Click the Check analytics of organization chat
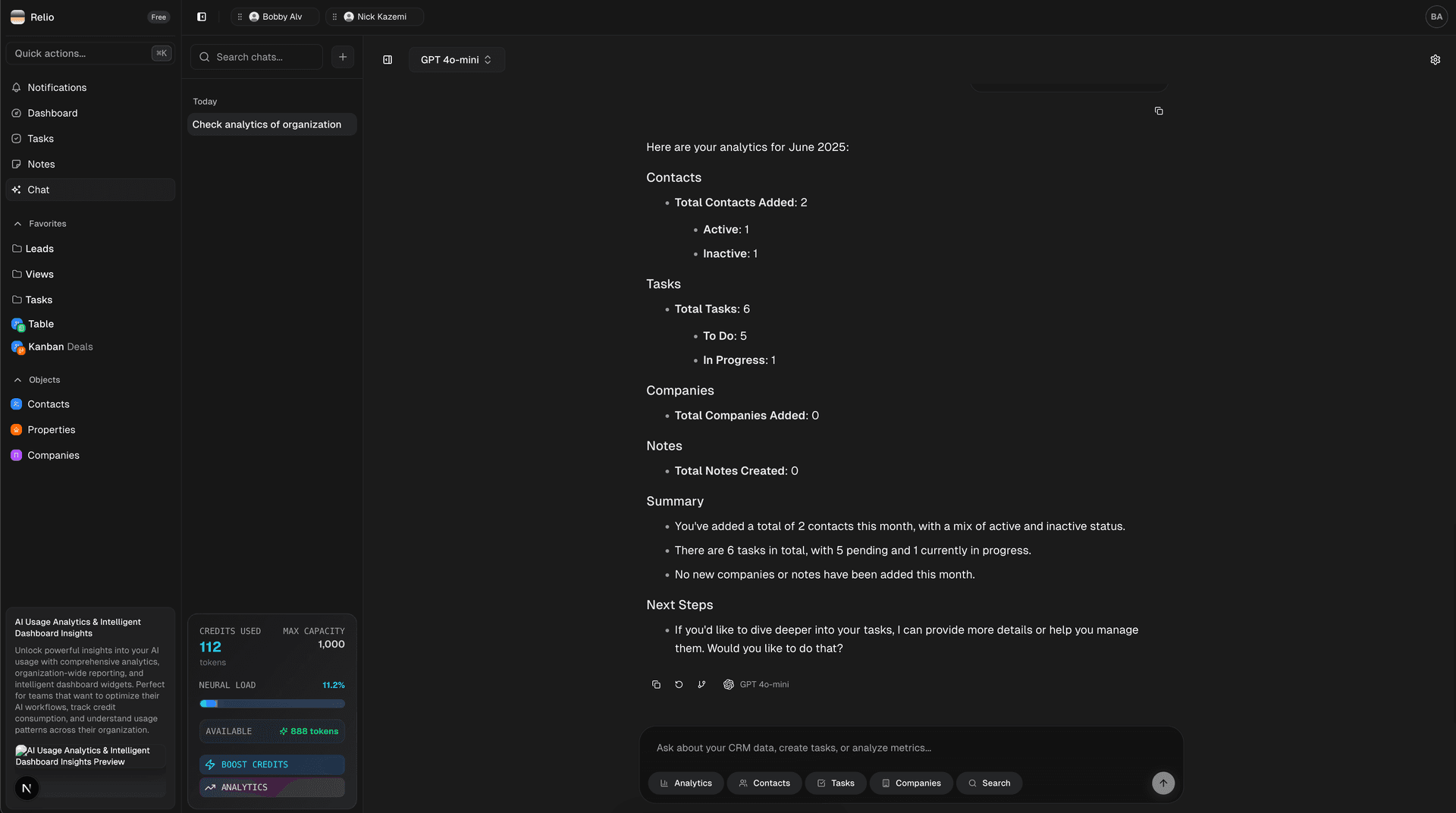Viewport: 1456px width, 813px height. click(271, 124)
